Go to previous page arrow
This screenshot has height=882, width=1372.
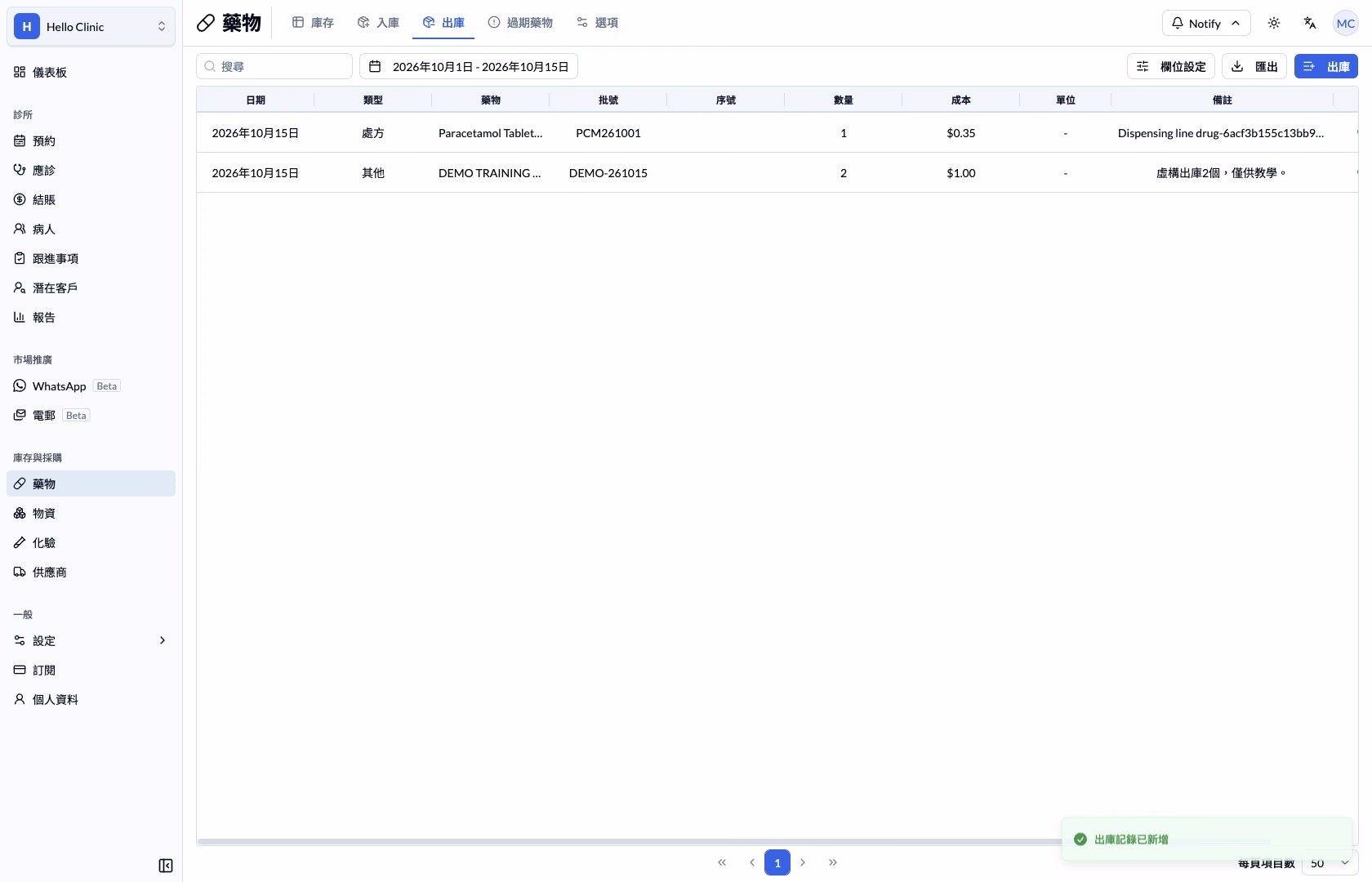pyautogui.click(x=751, y=862)
